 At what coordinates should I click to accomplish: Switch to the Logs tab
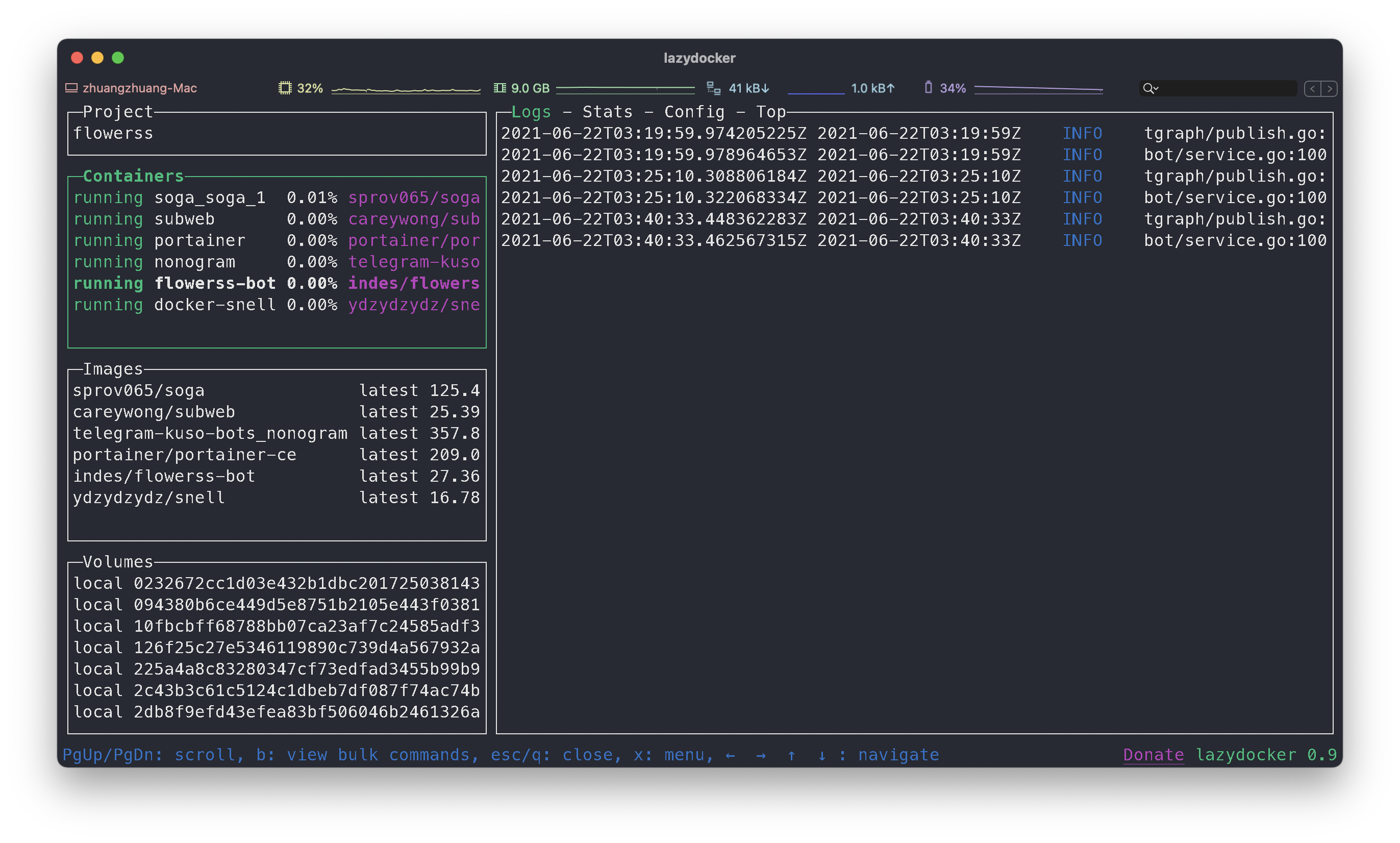(x=531, y=112)
